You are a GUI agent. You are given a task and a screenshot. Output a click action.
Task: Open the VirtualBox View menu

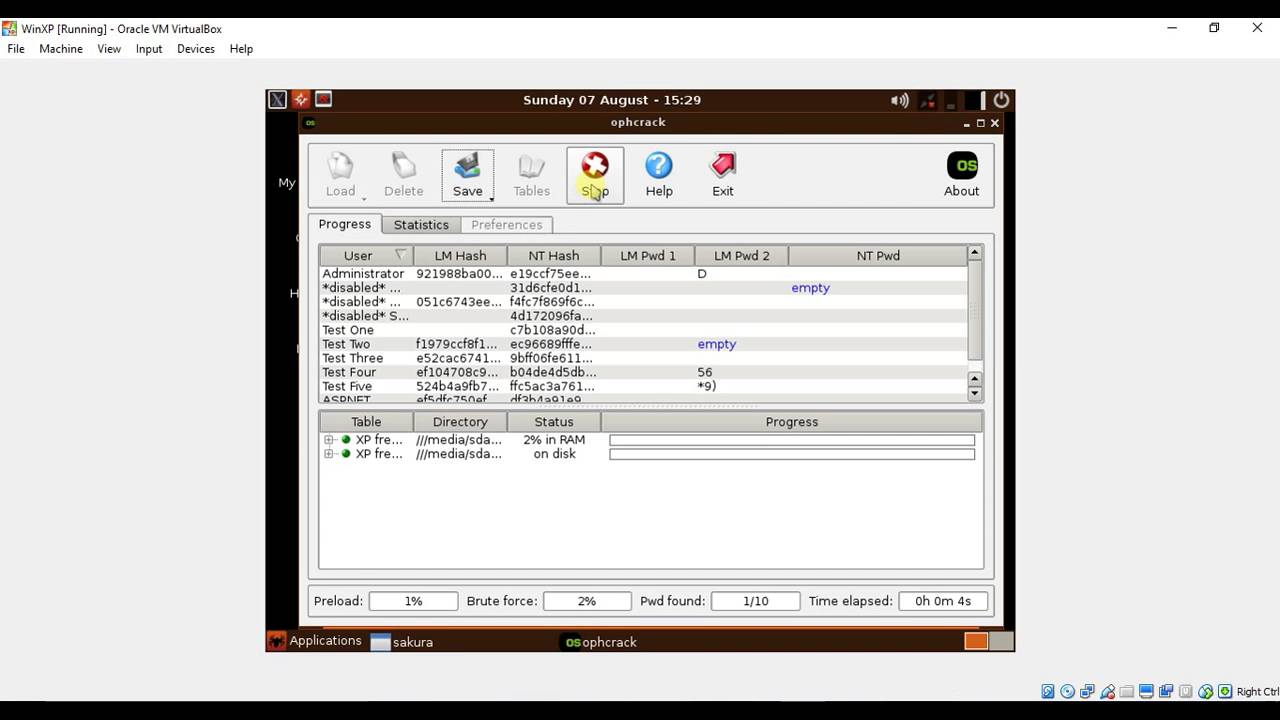(109, 48)
